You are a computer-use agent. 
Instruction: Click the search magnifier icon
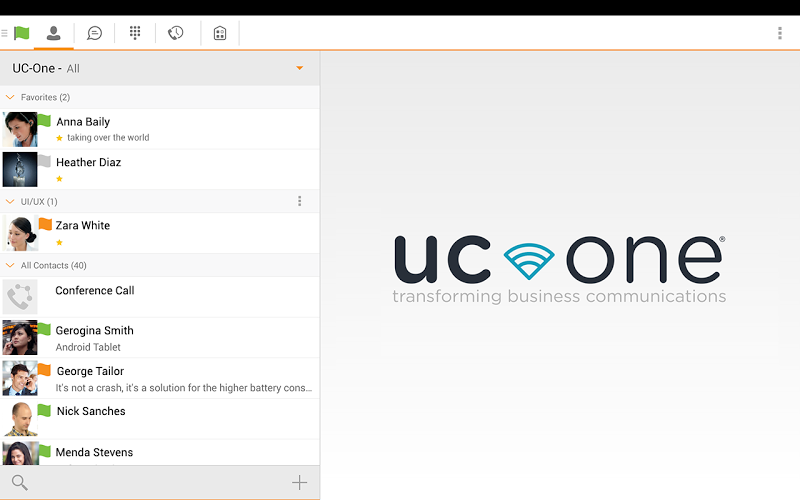[x=19, y=482]
